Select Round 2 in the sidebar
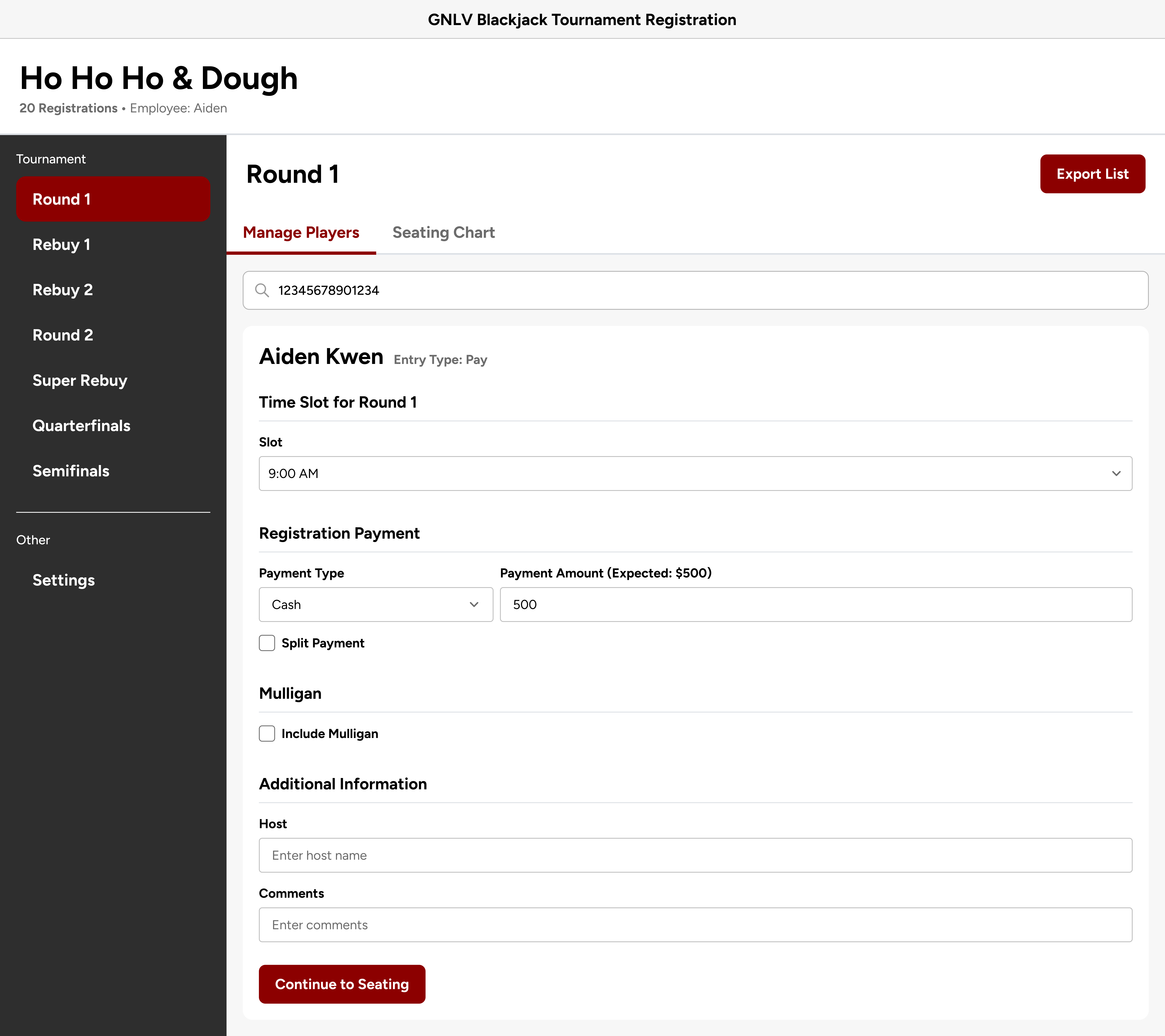This screenshot has width=1165, height=1036. click(63, 335)
